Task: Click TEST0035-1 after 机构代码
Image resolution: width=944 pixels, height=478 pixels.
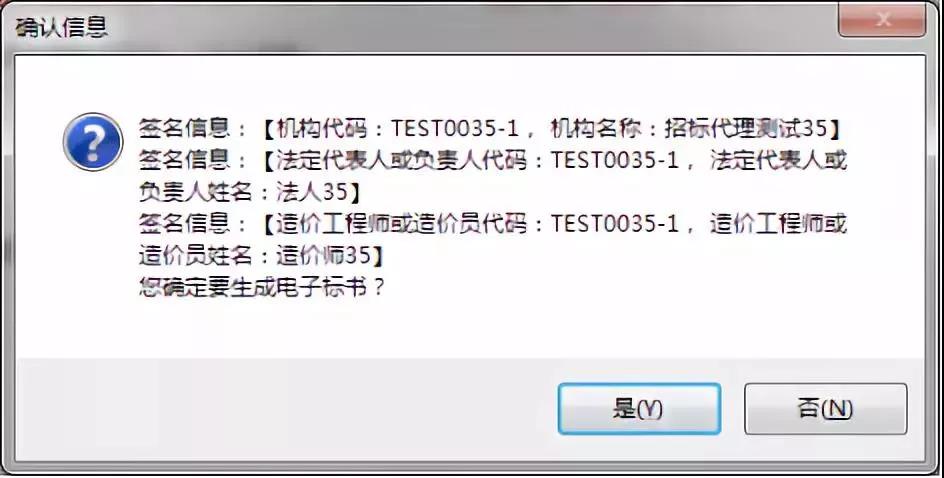Action: pyautogui.click(x=455, y=128)
